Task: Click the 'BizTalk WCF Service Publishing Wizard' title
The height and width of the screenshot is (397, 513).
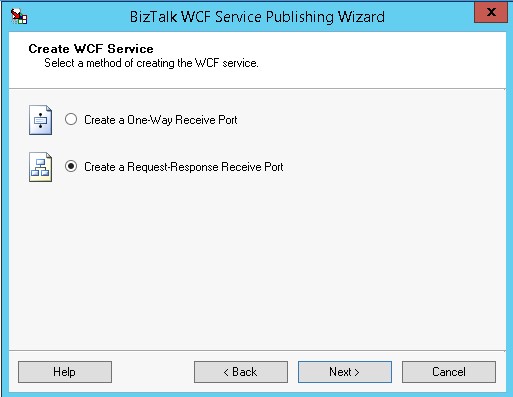Action: (257, 17)
